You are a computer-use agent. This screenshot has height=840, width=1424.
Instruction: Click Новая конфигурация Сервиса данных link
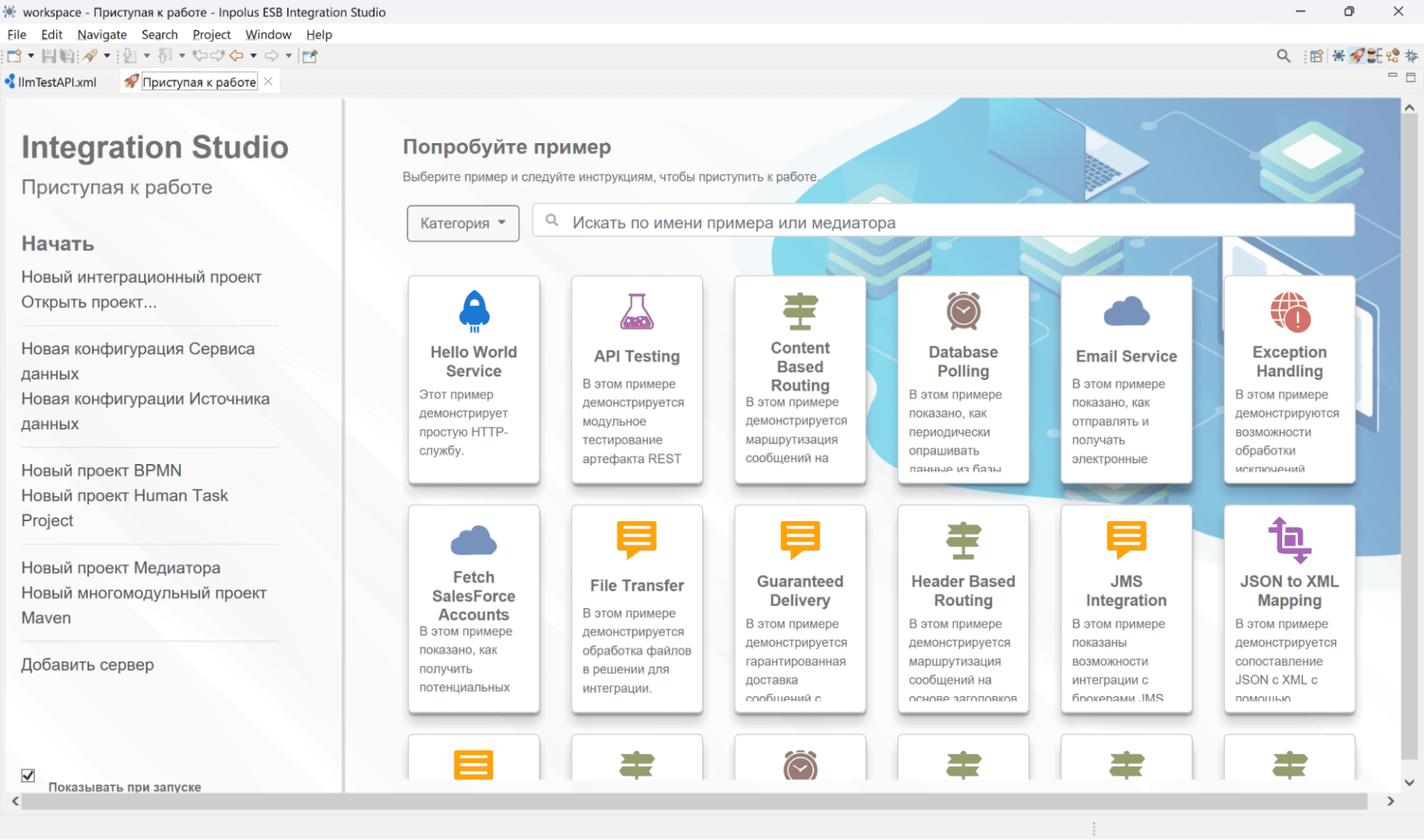point(137,361)
